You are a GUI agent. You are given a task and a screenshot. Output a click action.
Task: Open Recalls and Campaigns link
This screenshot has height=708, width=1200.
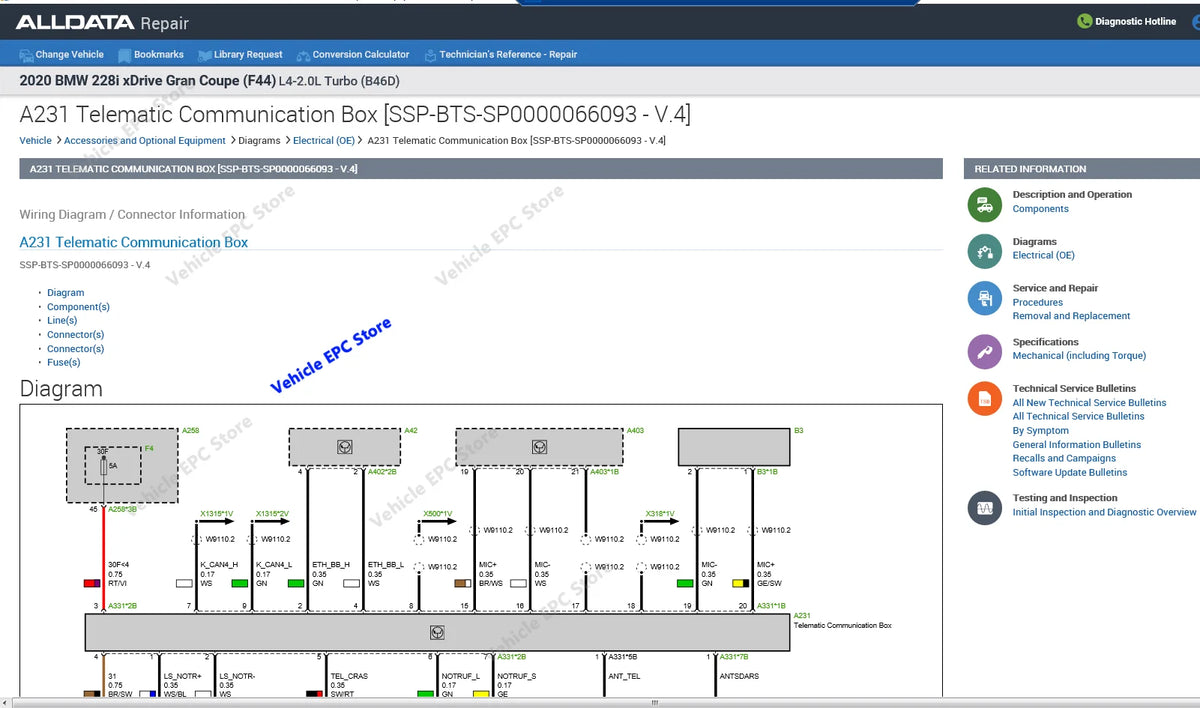point(1064,459)
